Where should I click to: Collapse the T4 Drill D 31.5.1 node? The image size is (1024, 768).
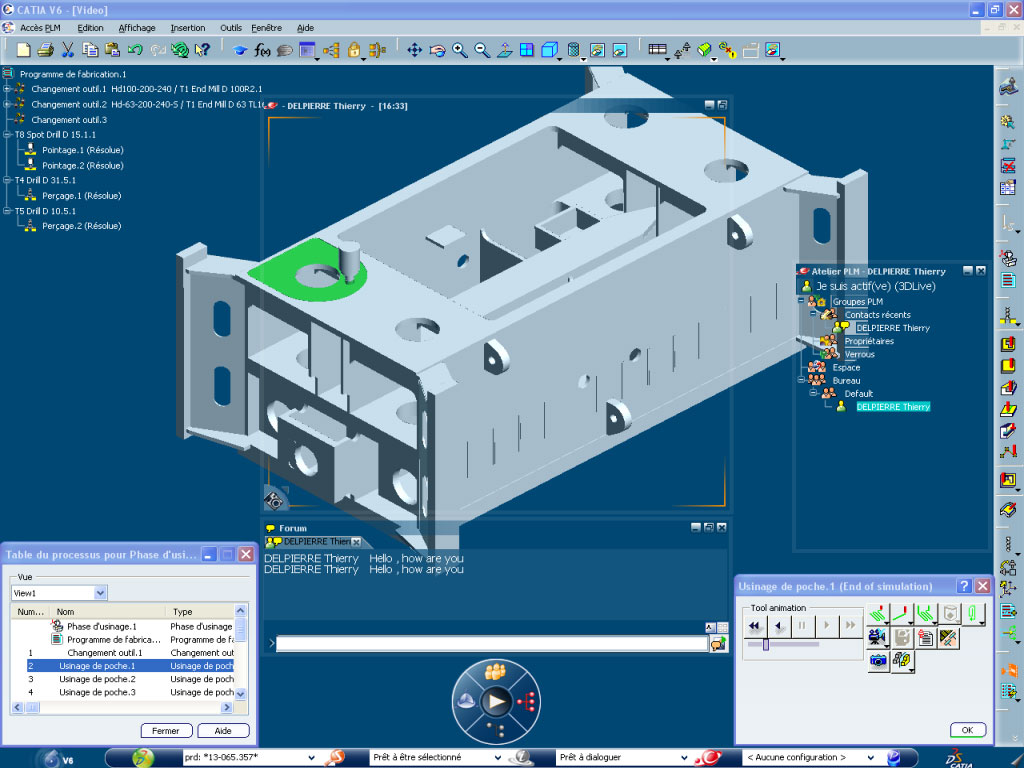pyautogui.click(x=7, y=180)
